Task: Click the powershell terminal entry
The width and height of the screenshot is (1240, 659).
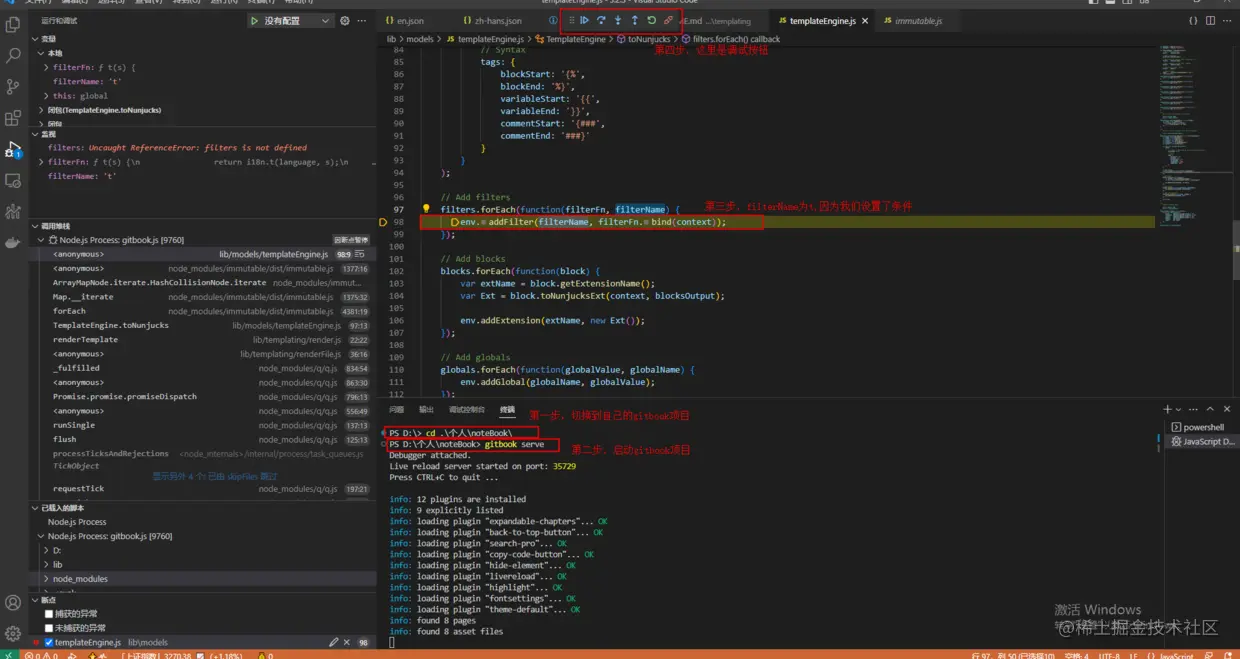Action: [x=1203, y=427]
